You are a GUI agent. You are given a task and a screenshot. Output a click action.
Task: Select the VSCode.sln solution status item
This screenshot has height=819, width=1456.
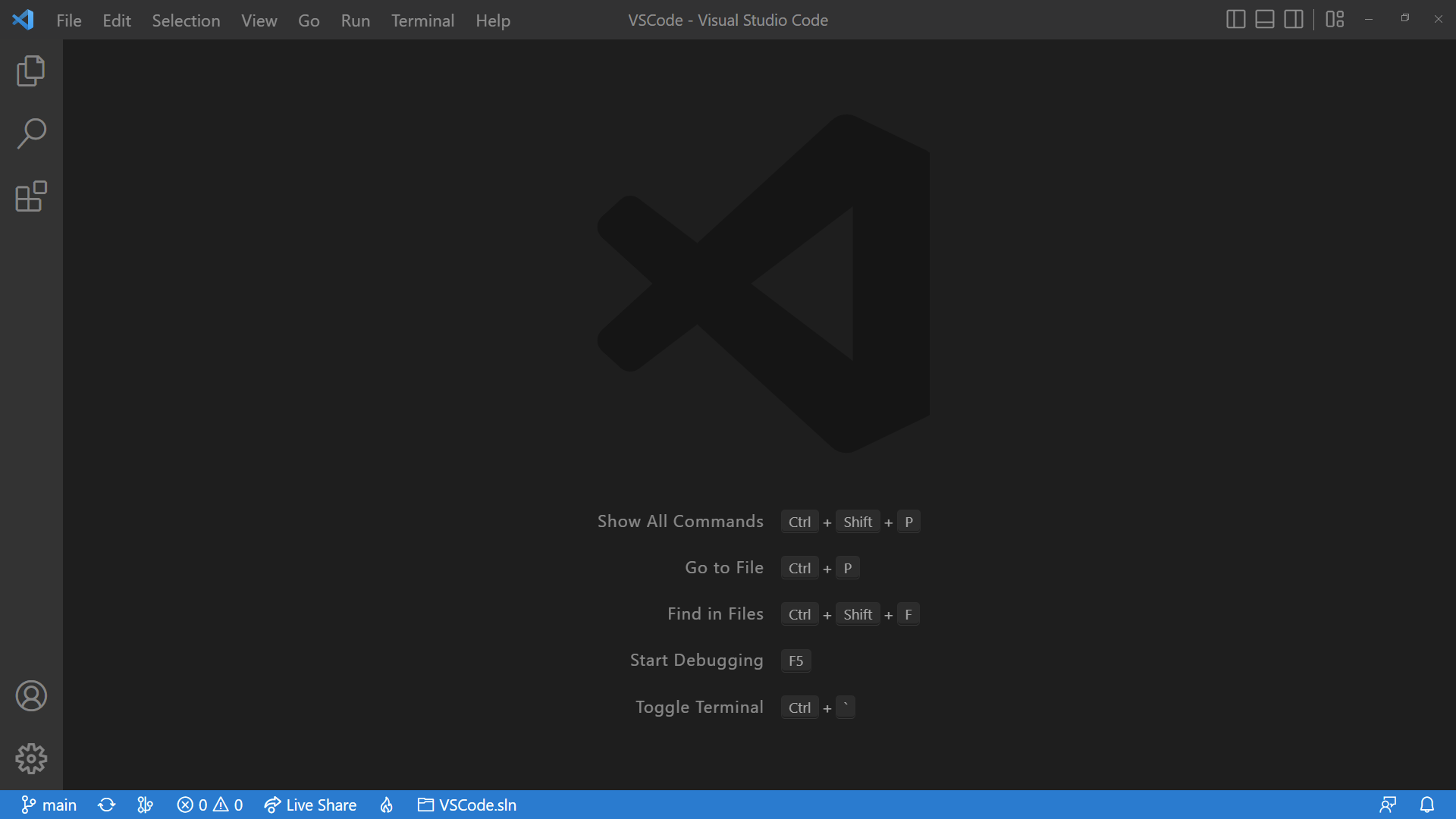[467, 805]
